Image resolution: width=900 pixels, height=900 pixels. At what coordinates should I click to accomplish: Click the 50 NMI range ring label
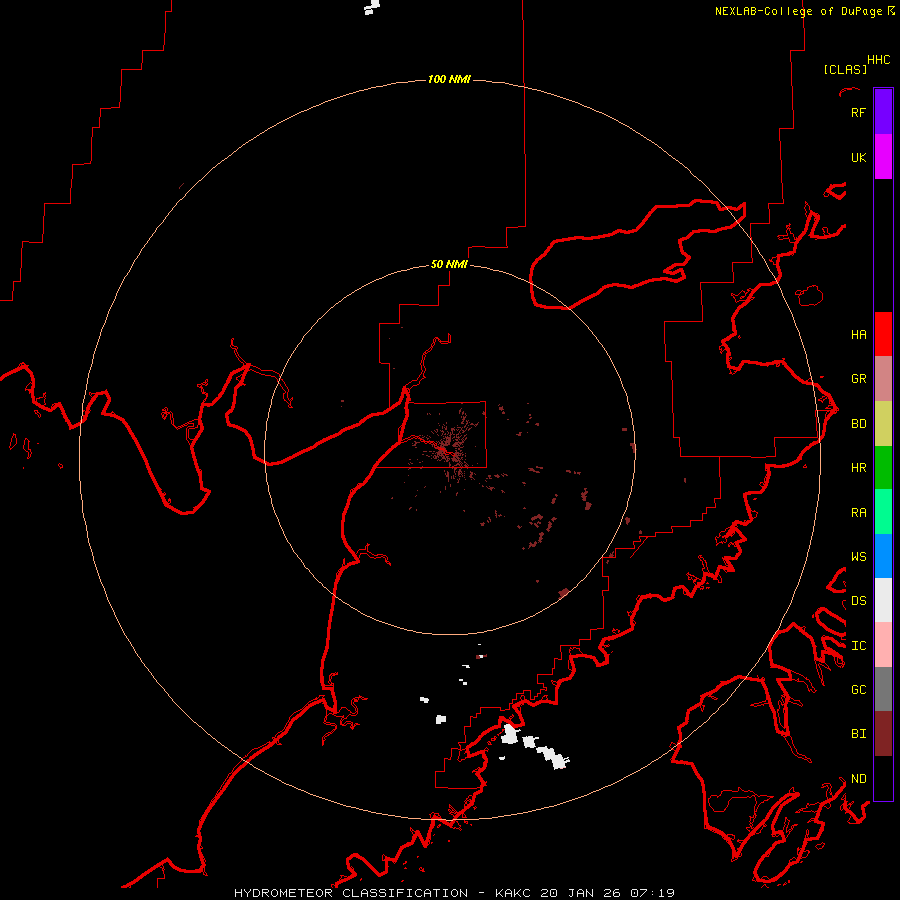coord(449,264)
